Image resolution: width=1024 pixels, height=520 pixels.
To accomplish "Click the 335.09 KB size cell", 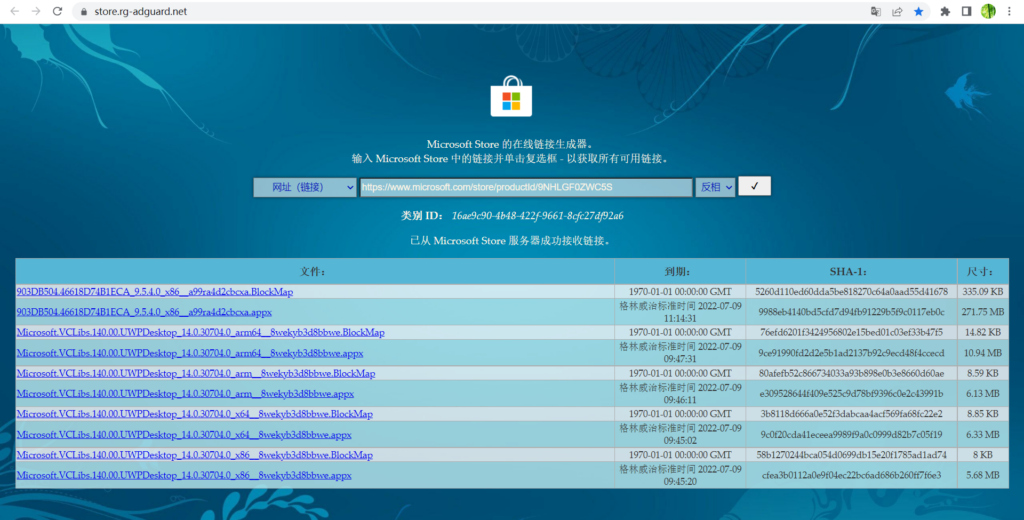I will click(983, 292).
